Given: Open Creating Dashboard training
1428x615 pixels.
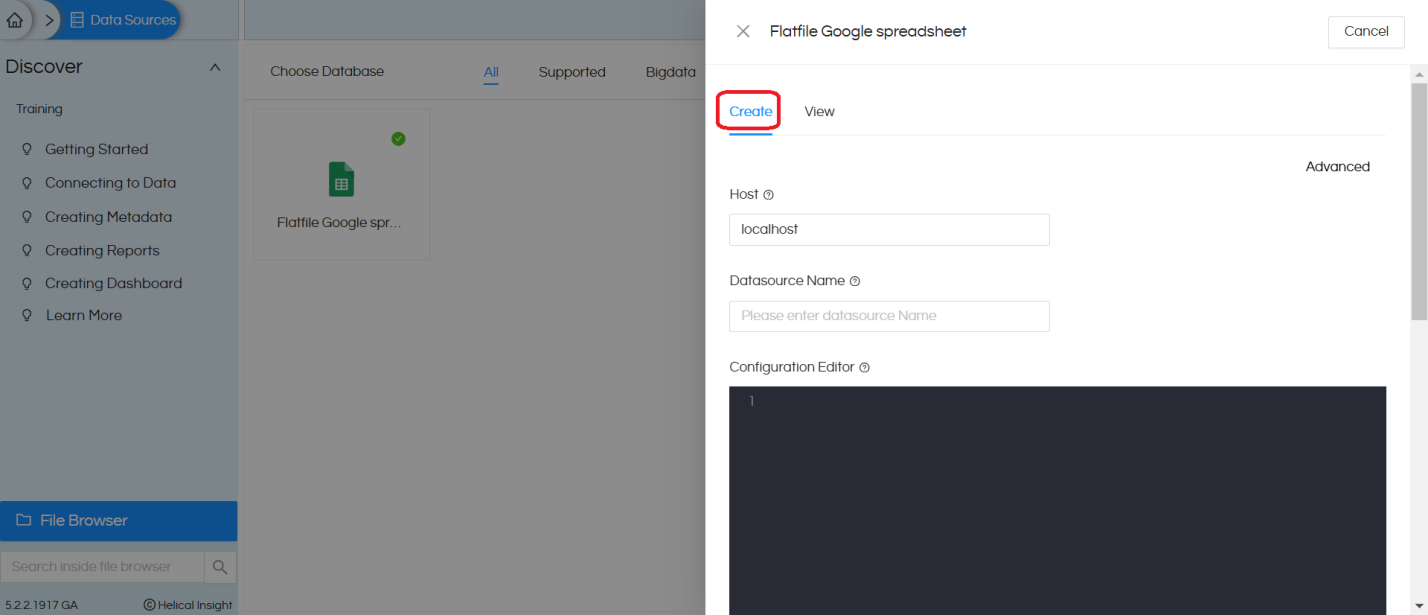Looking at the screenshot, I should click(113, 283).
